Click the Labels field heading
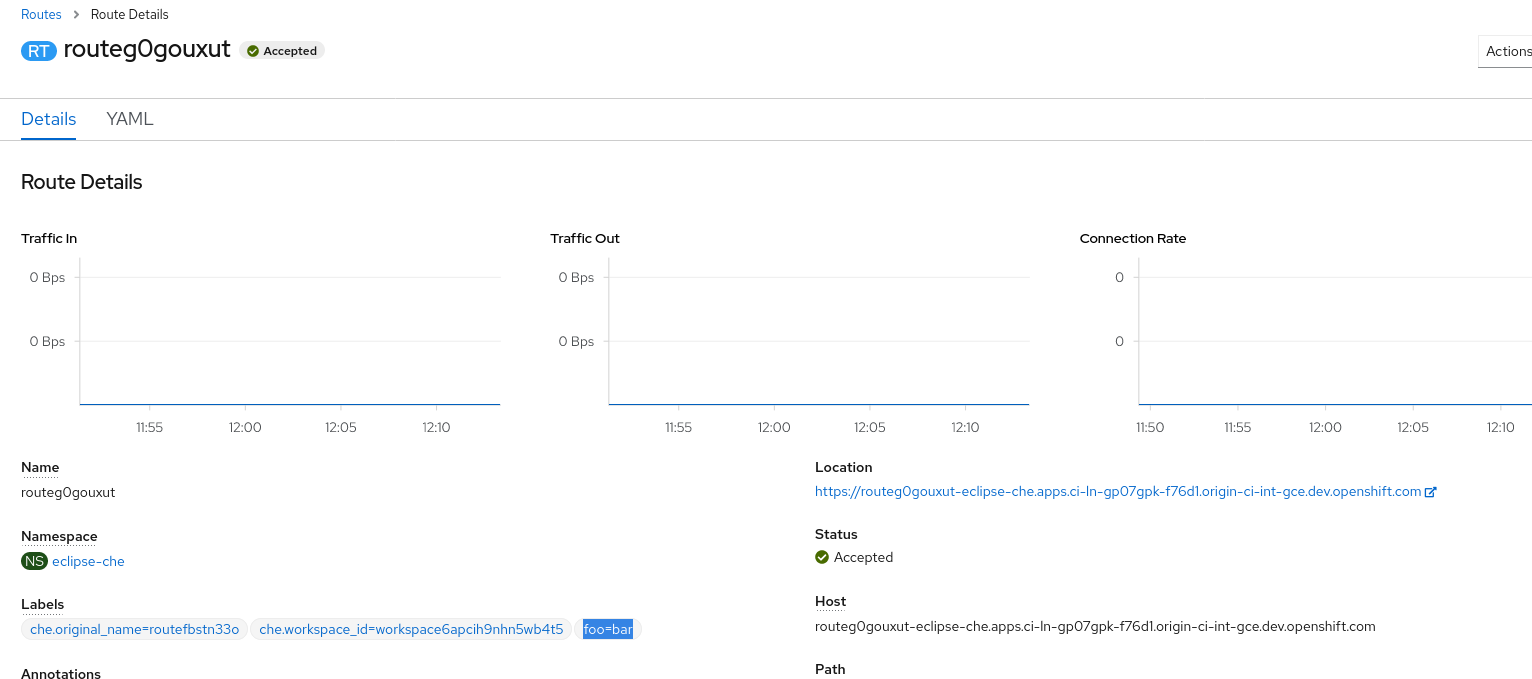 coord(42,604)
